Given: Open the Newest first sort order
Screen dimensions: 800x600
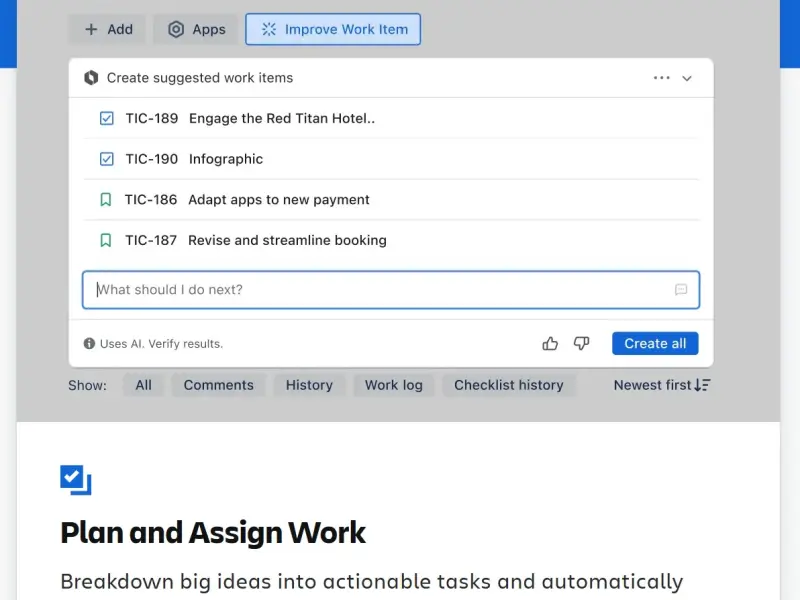Looking at the screenshot, I should tap(662, 385).
